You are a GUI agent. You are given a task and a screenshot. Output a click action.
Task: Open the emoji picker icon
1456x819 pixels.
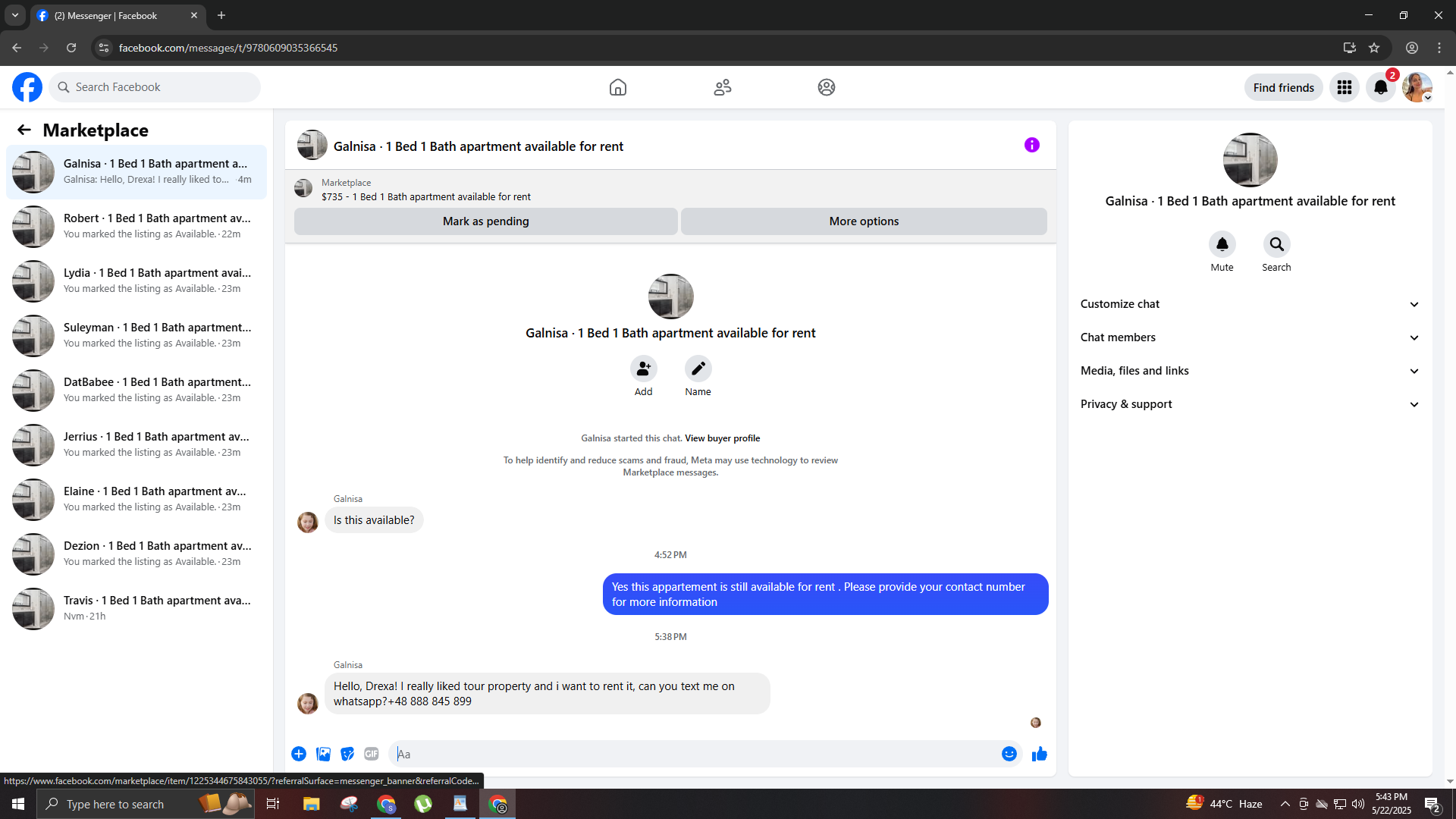coord(1009,754)
